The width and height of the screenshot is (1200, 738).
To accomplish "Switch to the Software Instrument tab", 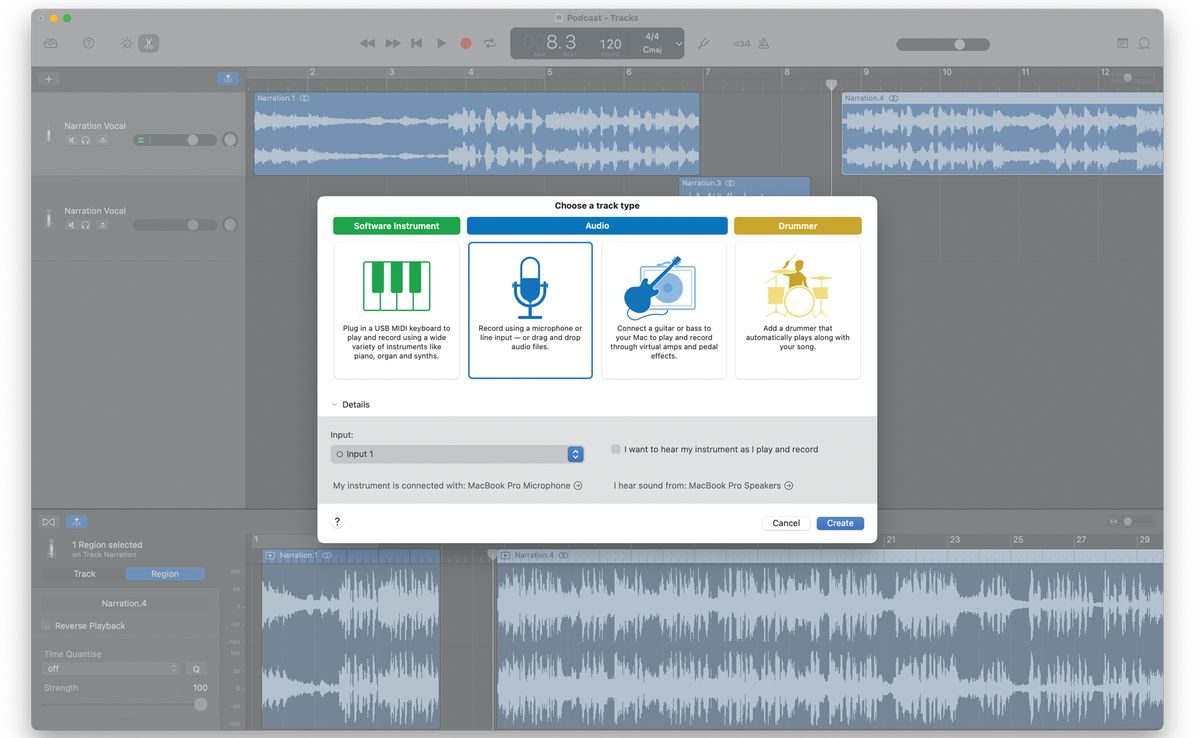I will (396, 225).
